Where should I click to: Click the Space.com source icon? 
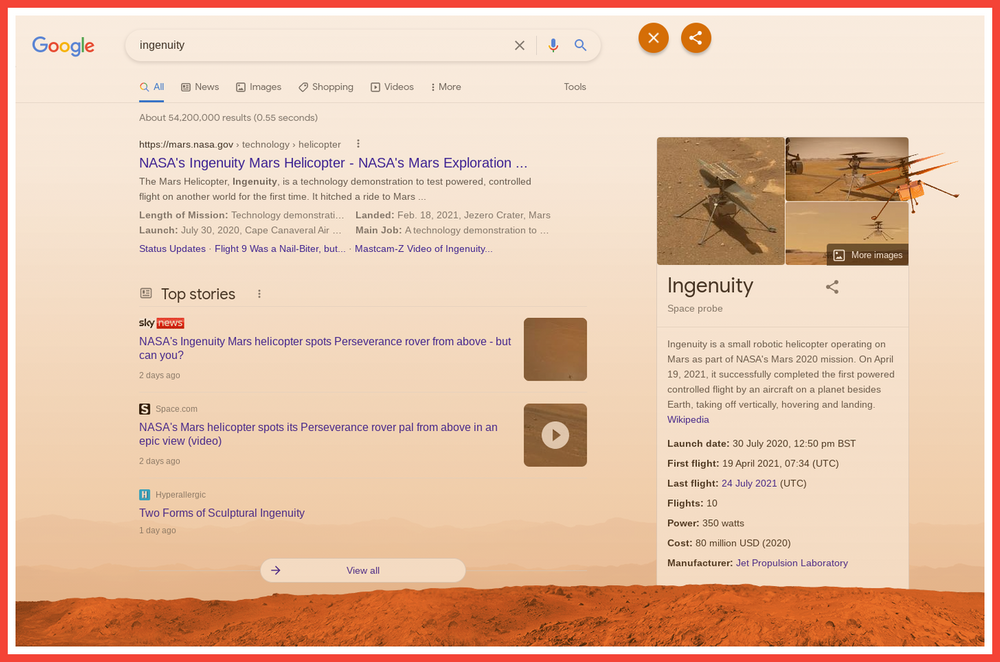pyautogui.click(x=145, y=409)
